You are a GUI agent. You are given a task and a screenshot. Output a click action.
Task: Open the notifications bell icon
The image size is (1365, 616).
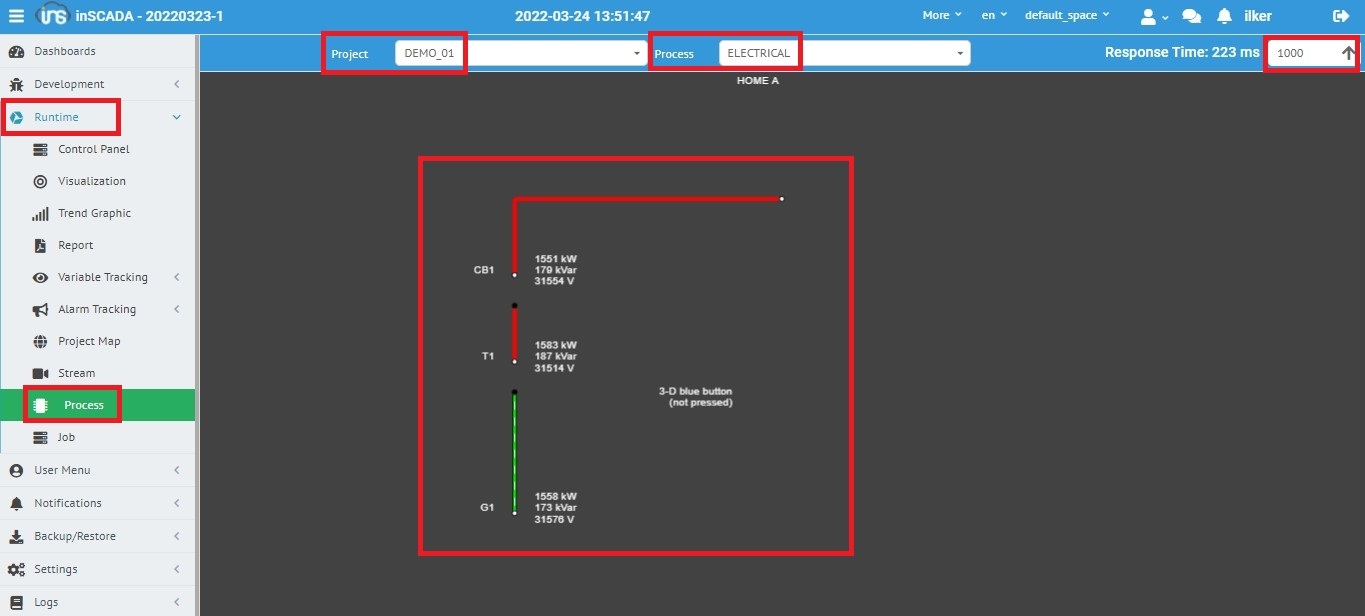1224,16
